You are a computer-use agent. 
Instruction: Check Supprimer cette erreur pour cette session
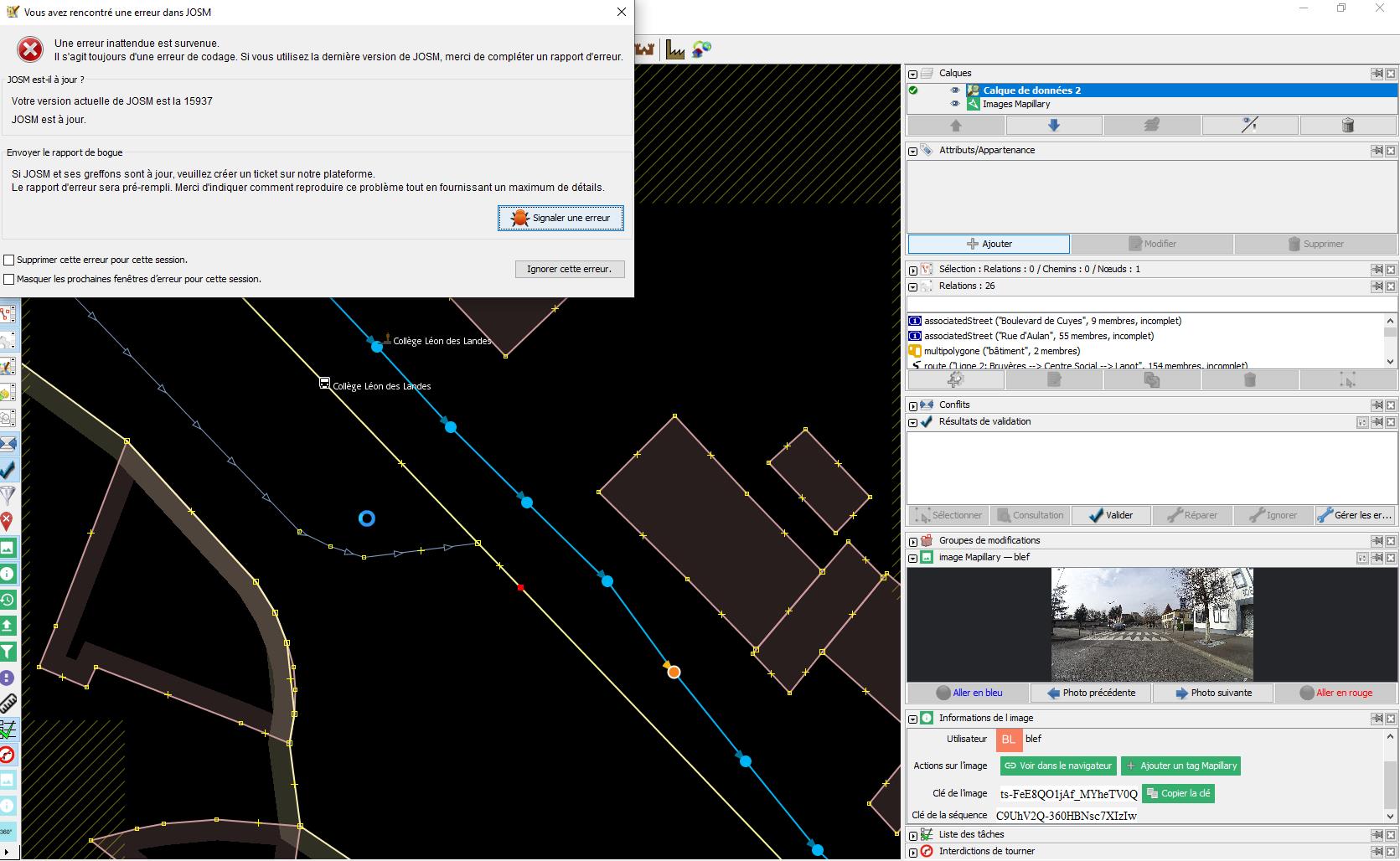(10, 260)
